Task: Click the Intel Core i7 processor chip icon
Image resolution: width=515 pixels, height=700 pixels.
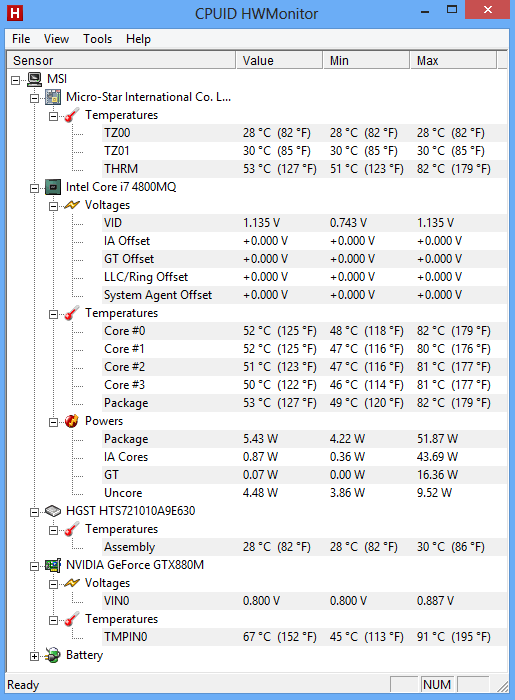Action: pyautogui.click(x=53, y=187)
